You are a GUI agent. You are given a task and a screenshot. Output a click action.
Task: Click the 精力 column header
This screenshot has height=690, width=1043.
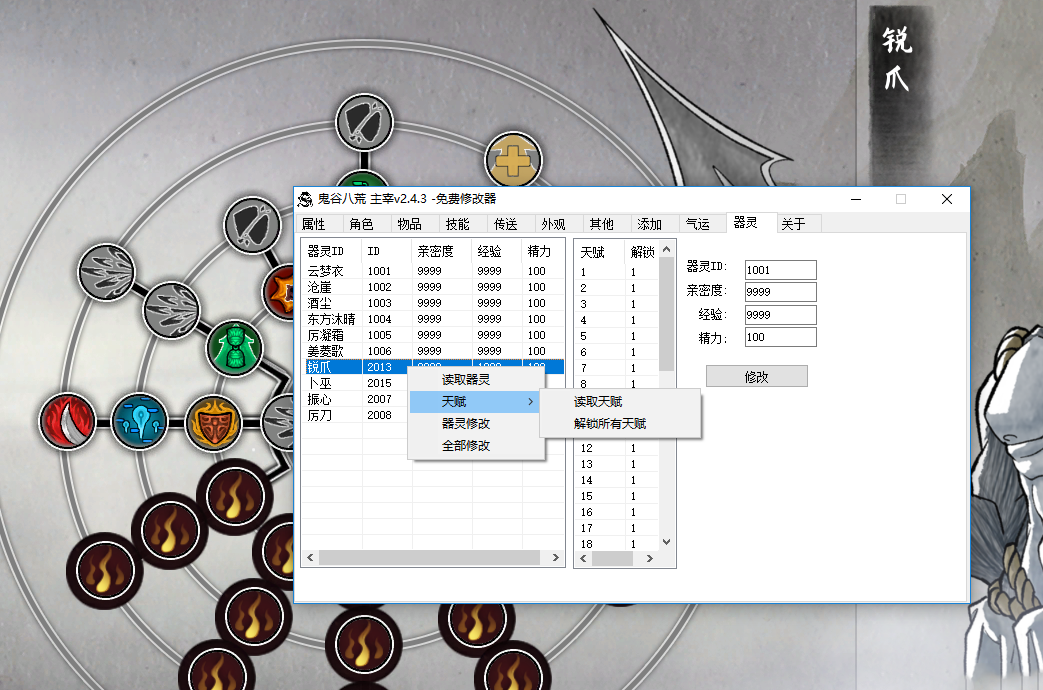(x=543, y=252)
